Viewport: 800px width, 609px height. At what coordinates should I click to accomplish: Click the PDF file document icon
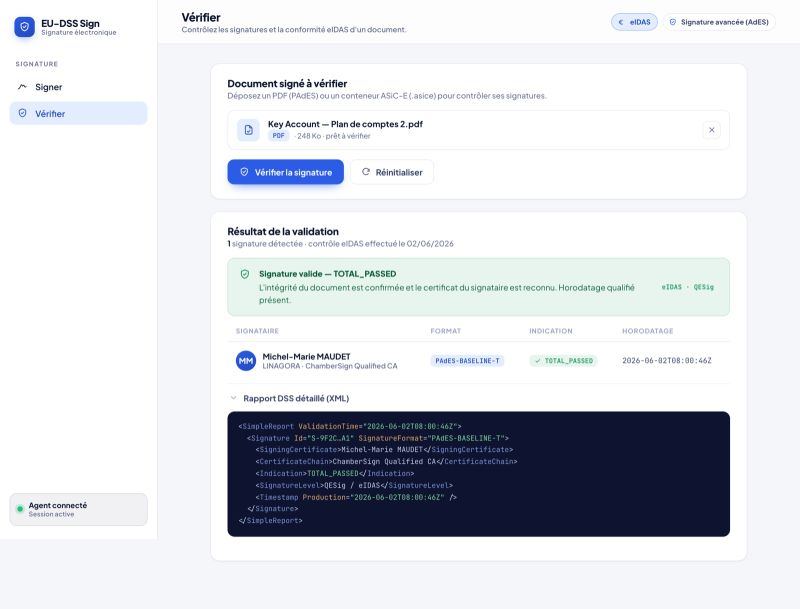[248, 130]
